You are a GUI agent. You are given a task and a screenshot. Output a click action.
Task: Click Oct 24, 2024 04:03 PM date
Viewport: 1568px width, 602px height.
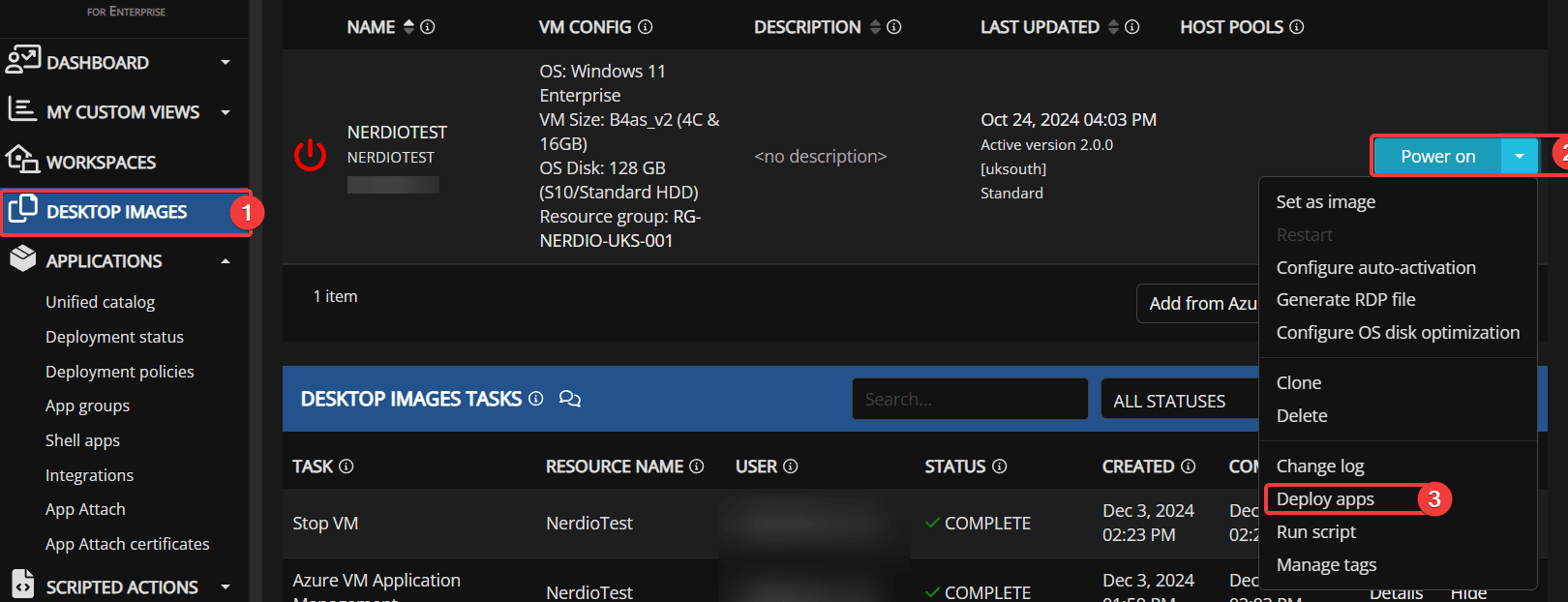[1069, 120]
